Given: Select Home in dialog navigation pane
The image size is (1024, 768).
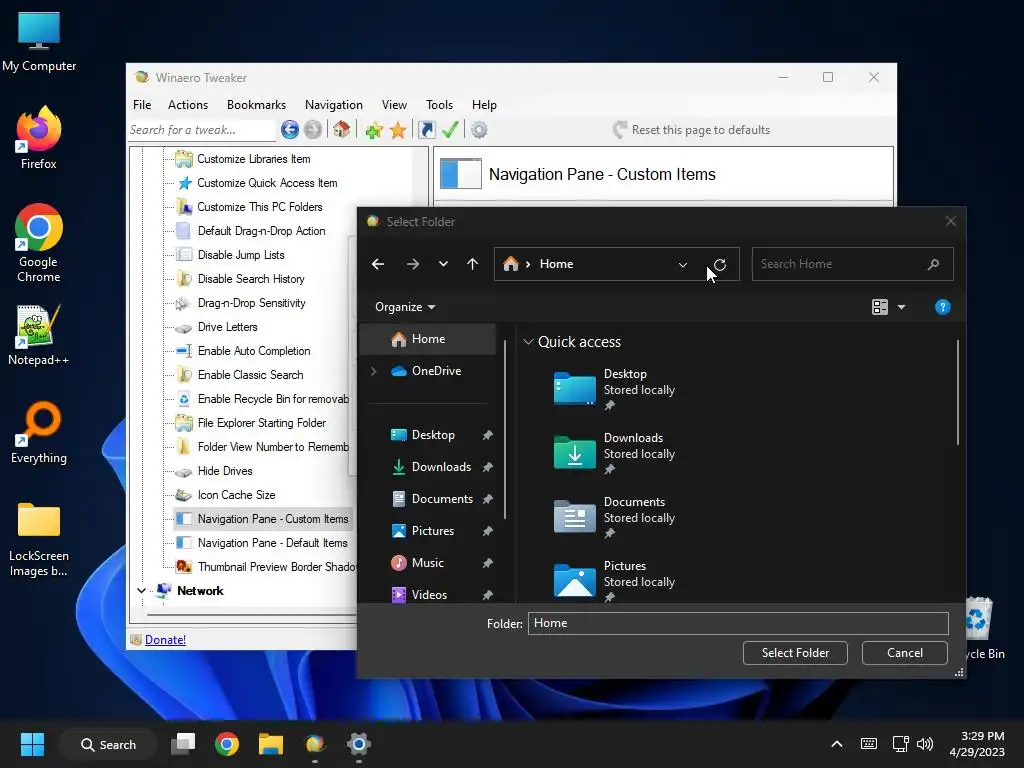Looking at the screenshot, I should tap(428, 339).
